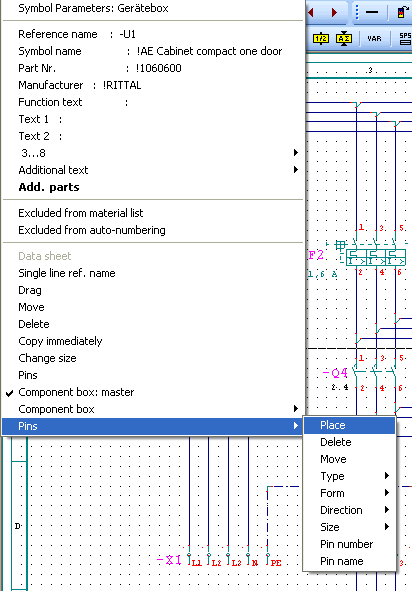The image size is (412, 591).
Task: Click the yellow 1/2 toolbar icon
Action: coord(321,38)
